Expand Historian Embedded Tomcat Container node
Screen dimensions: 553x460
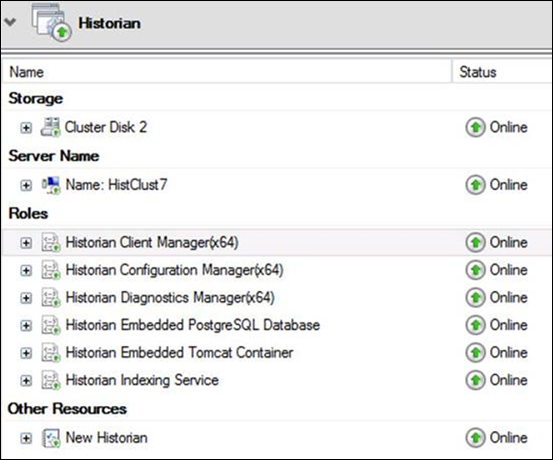tap(26, 353)
